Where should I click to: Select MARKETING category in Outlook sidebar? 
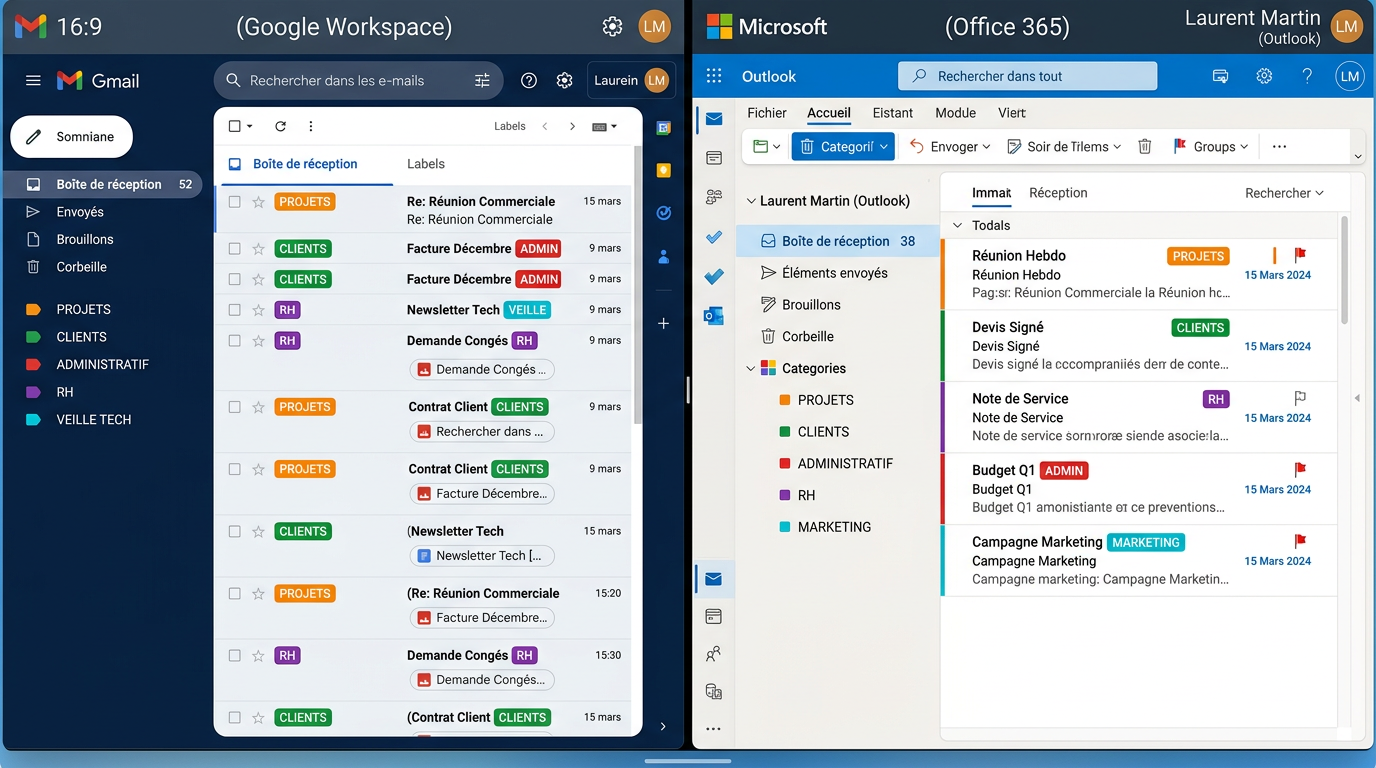click(x=834, y=527)
